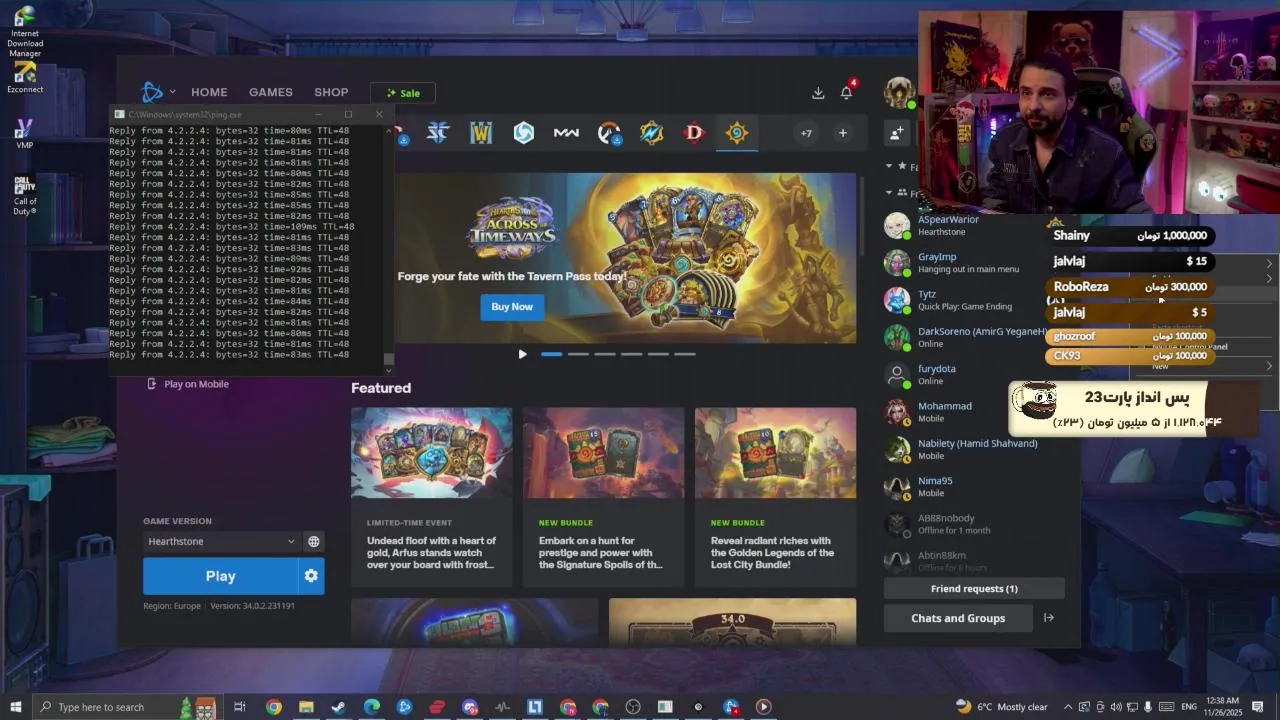Click Play on Mobile link
This screenshot has height=720, width=1280.
click(x=188, y=384)
